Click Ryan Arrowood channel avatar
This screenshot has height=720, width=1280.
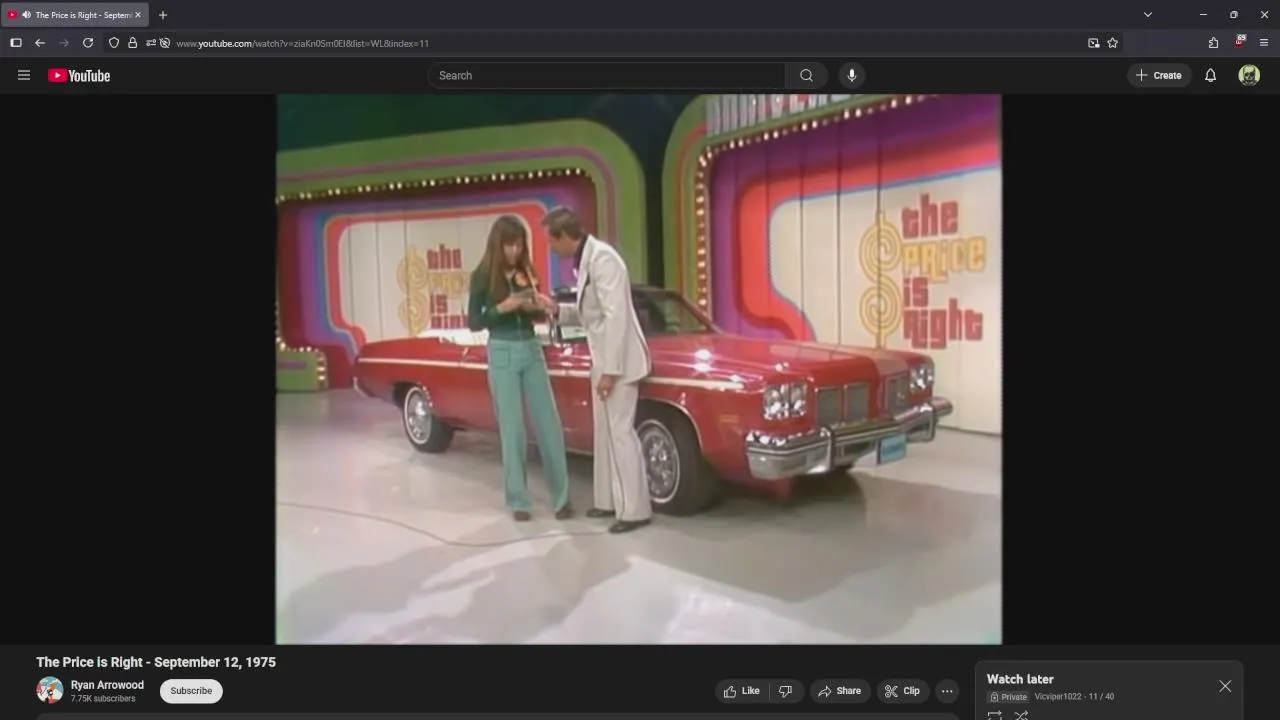50,690
